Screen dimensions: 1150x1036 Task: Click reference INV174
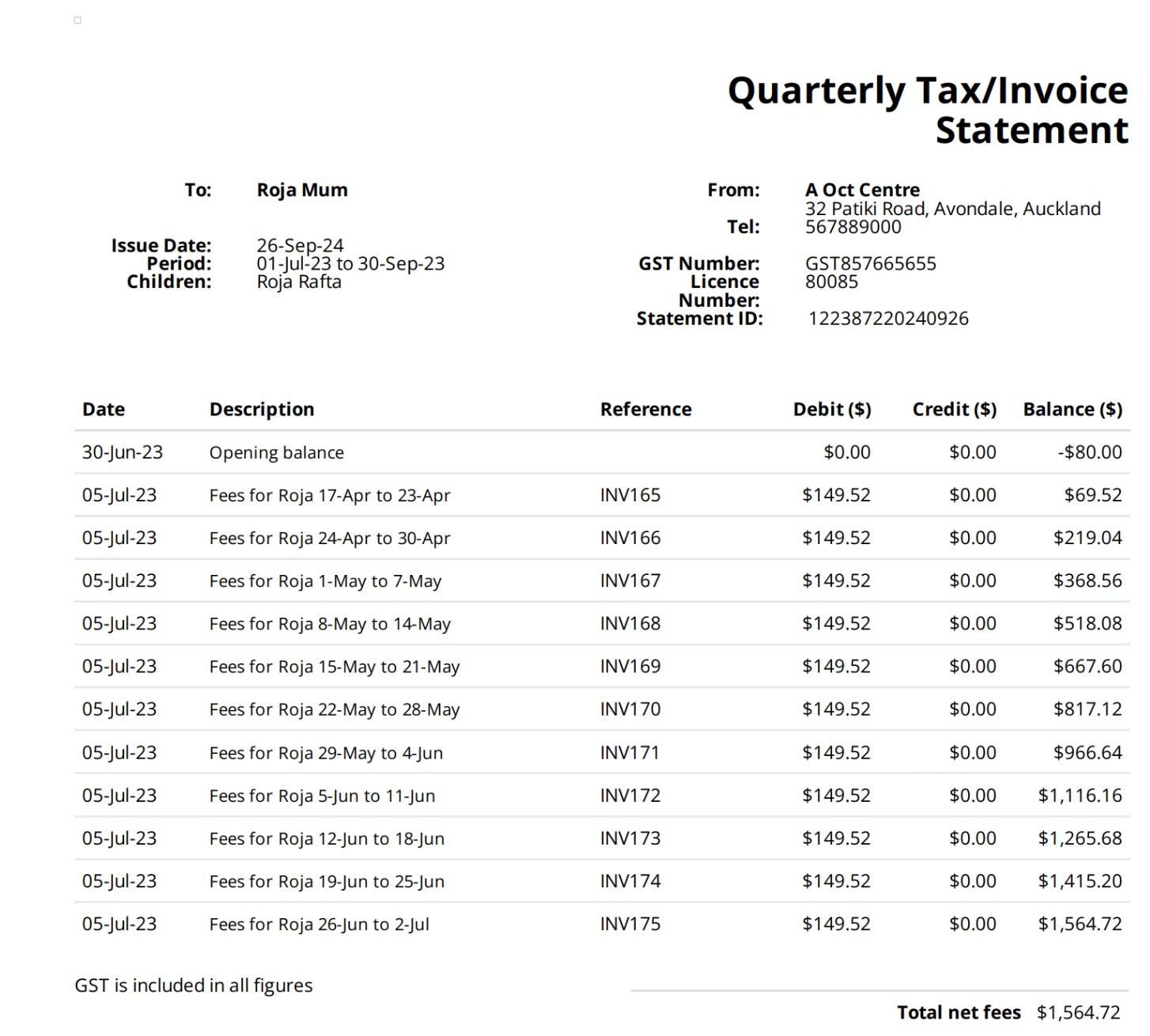point(630,880)
